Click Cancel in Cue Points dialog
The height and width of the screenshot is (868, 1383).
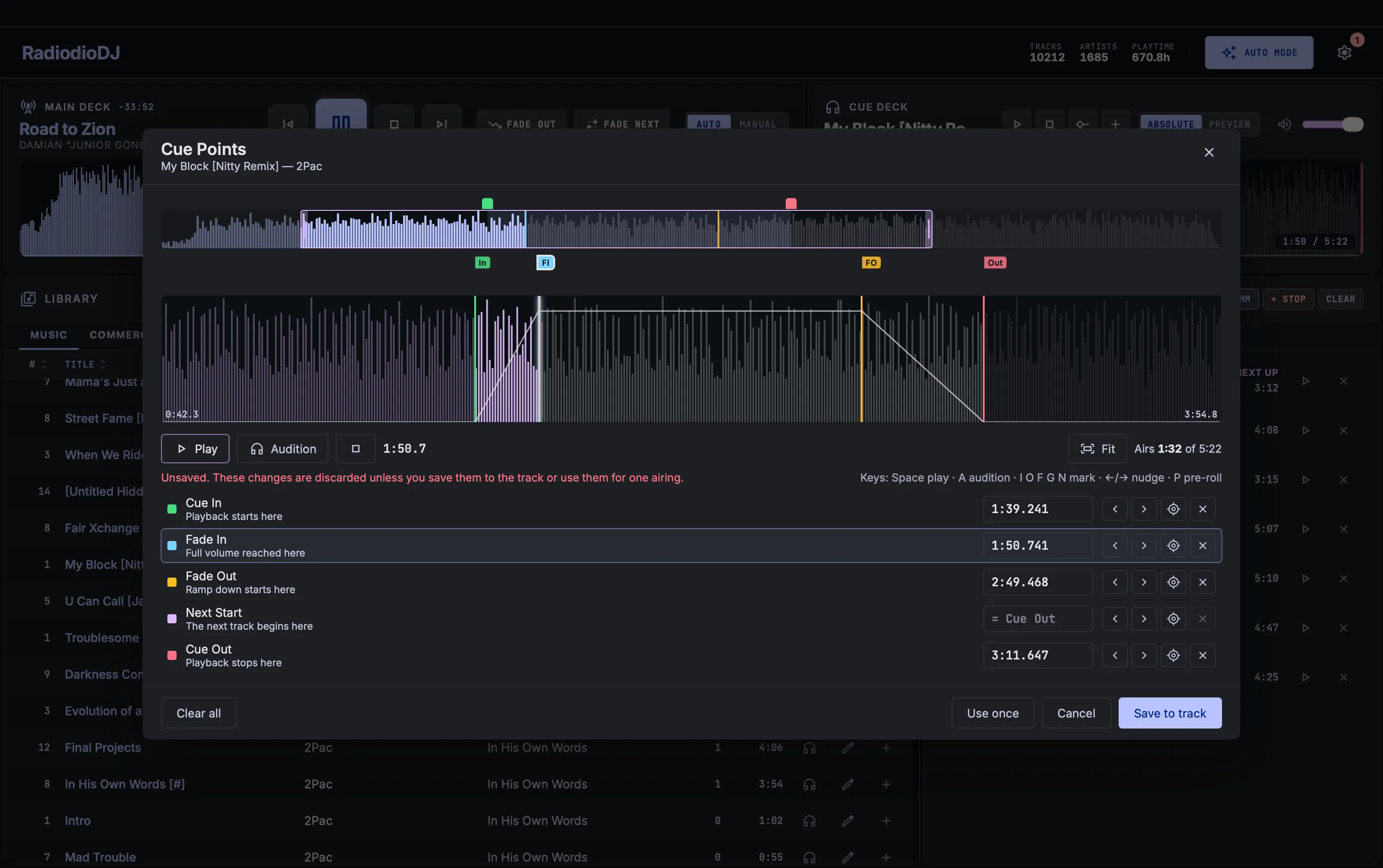(1076, 713)
